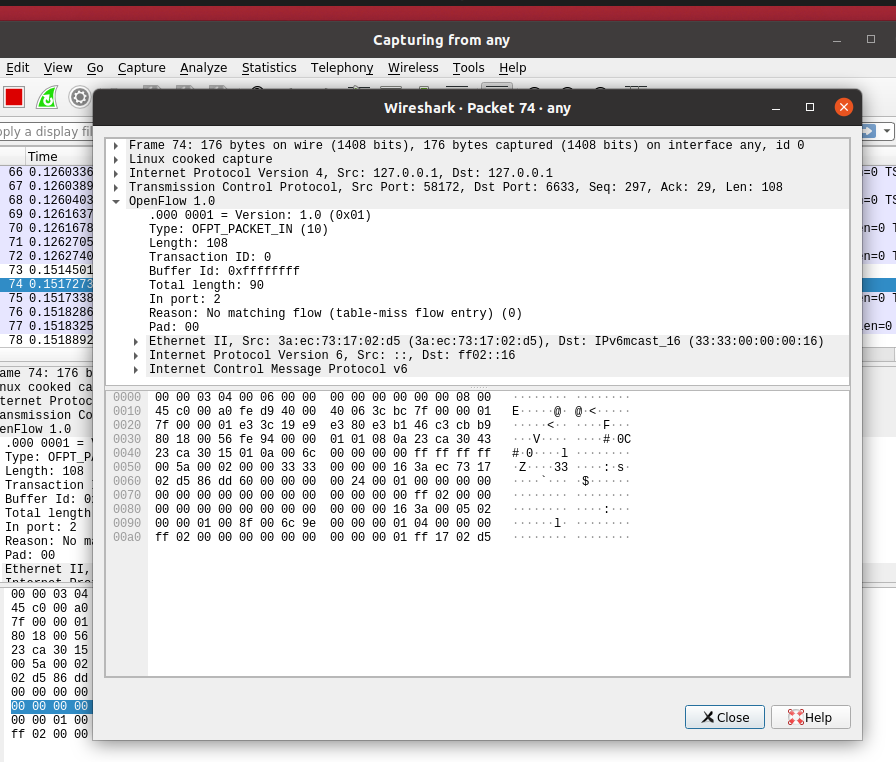
Task: Select the Reason: No matching flow field
Action: click(x=335, y=313)
